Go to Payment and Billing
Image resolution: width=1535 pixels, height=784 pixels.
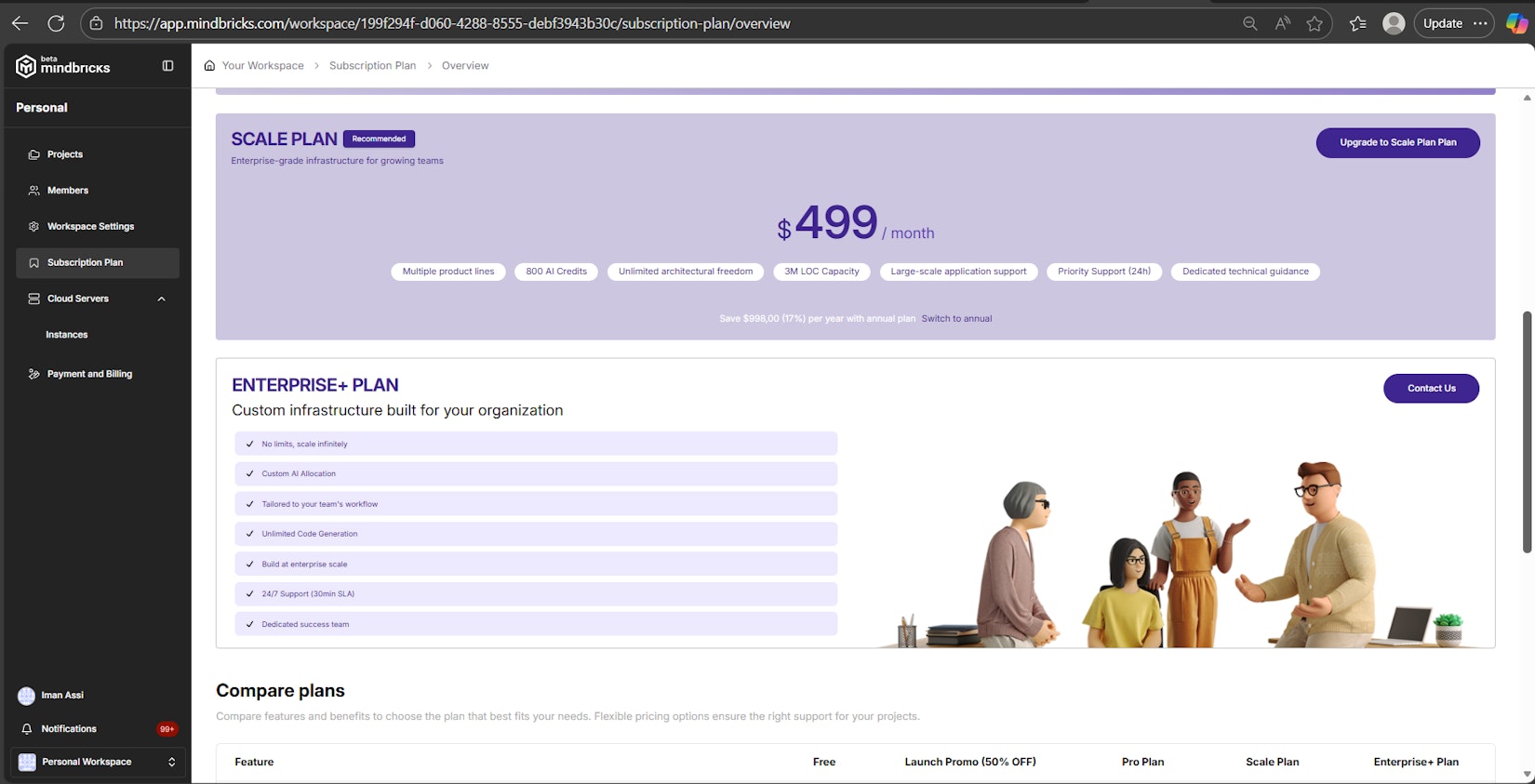(x=89, y=374)
